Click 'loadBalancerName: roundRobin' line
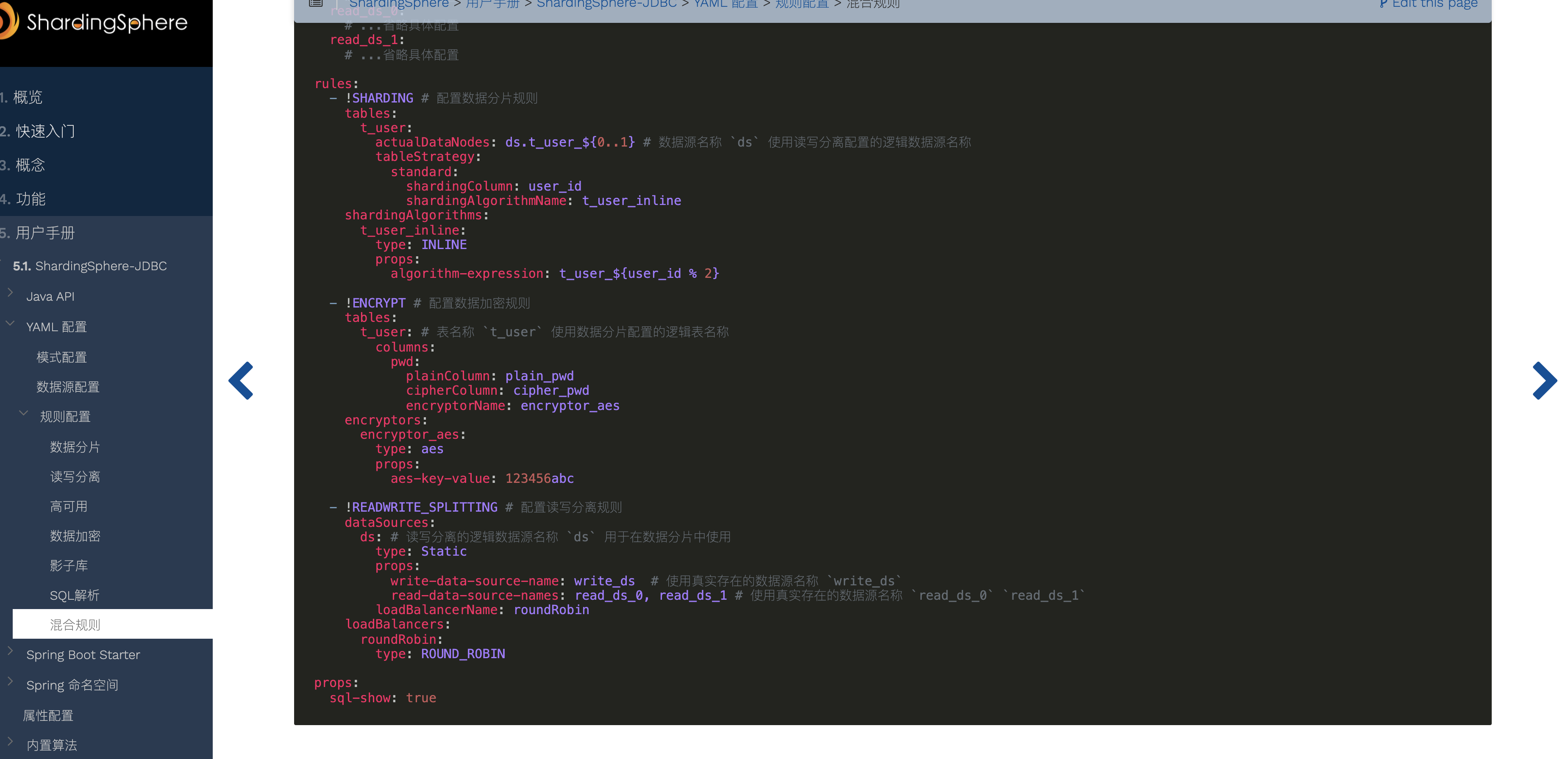 (x=482, y=610)
